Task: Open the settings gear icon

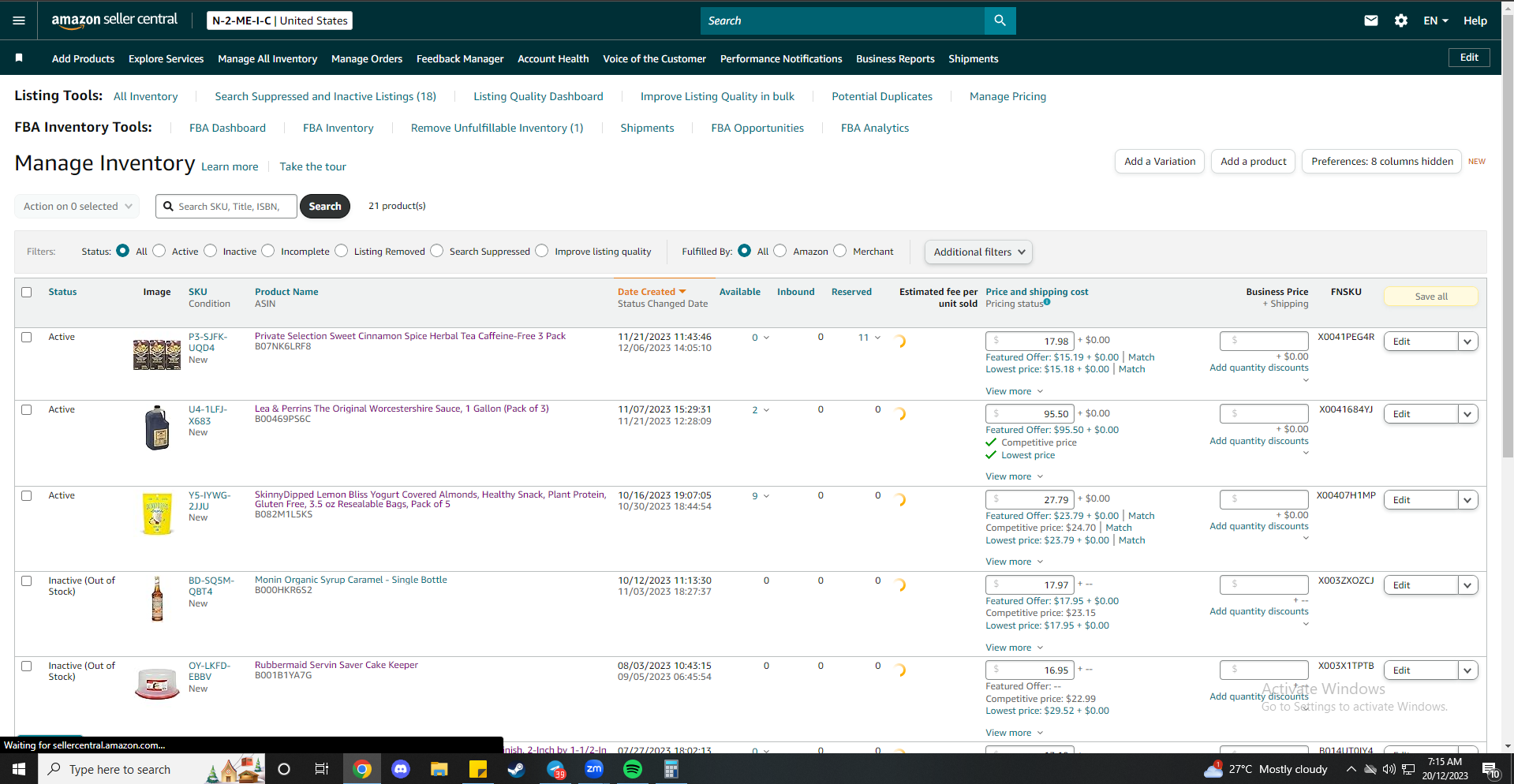Action: click(1401, 21)
